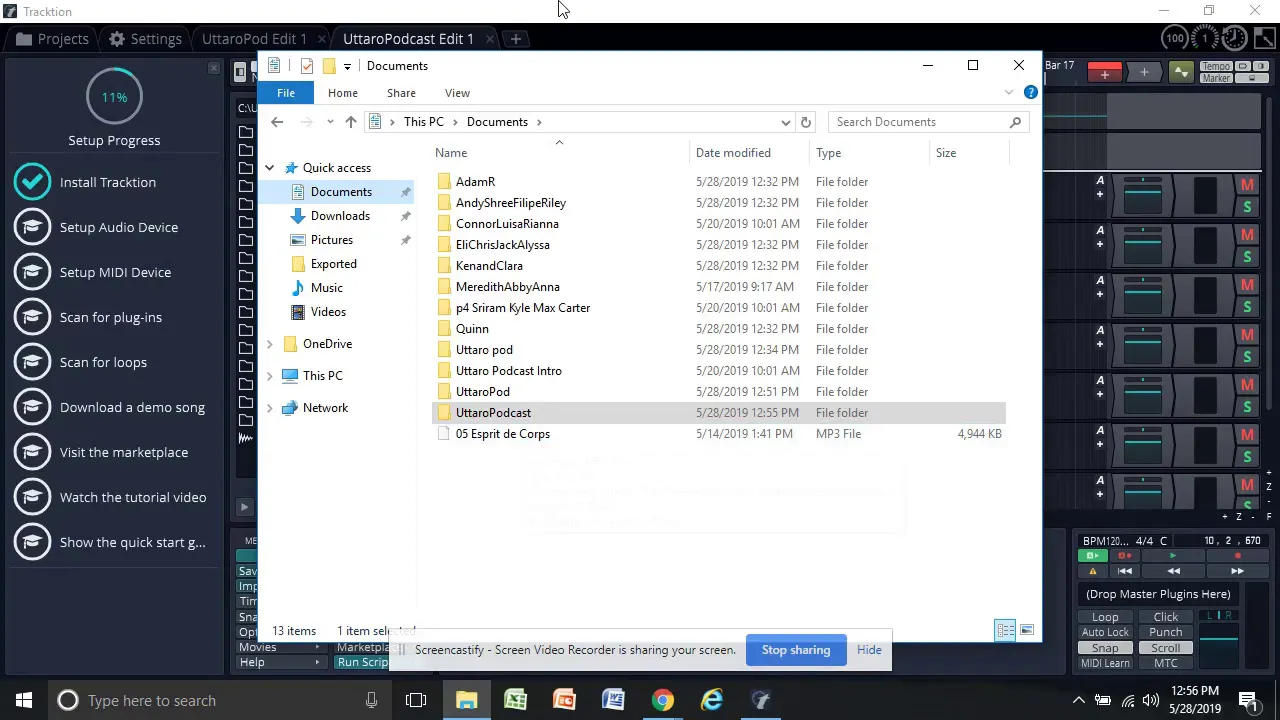Open the File menu in Explorer

point(286,93)
